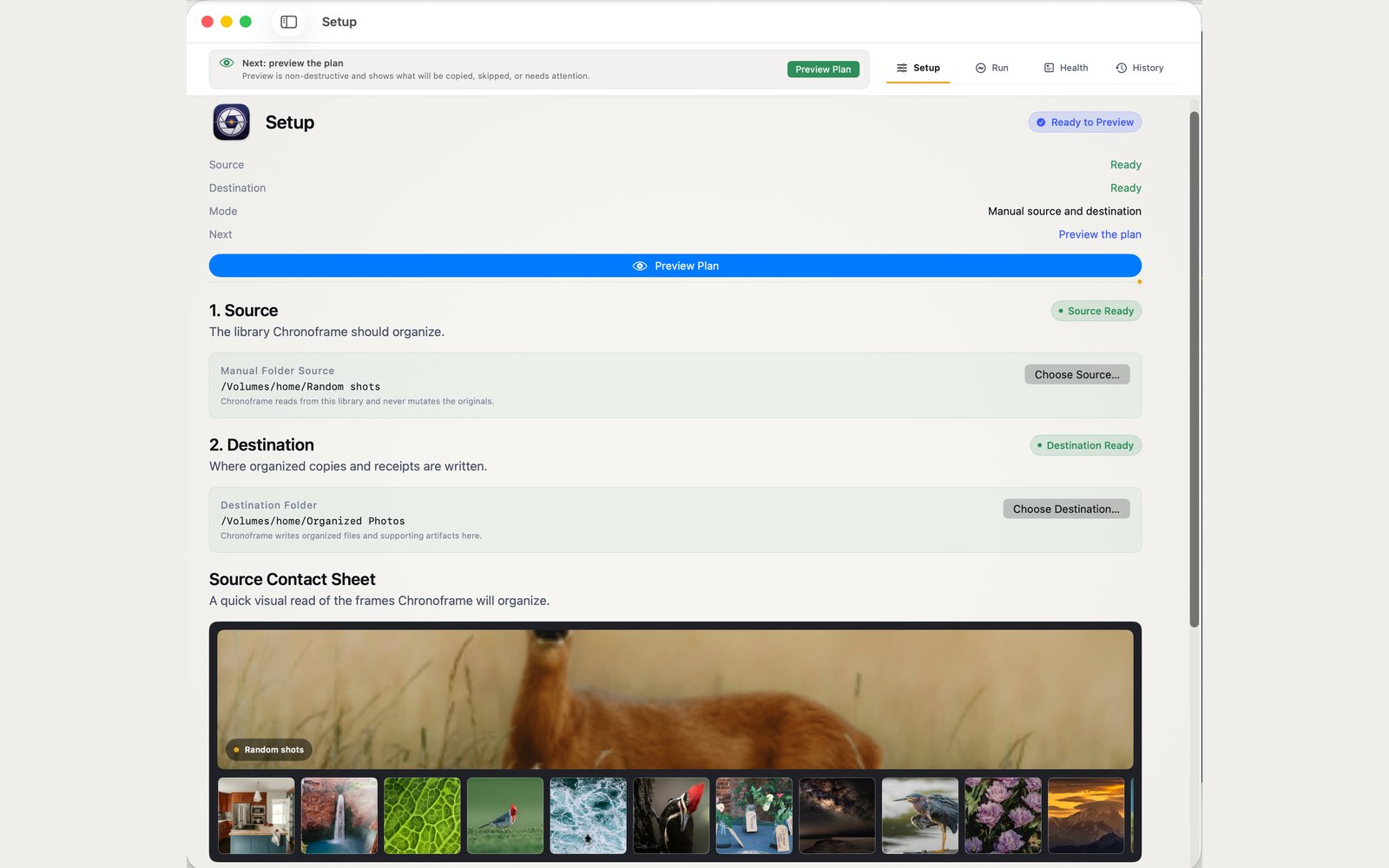Click the eye icon in the preview banner

coord(227,62)
